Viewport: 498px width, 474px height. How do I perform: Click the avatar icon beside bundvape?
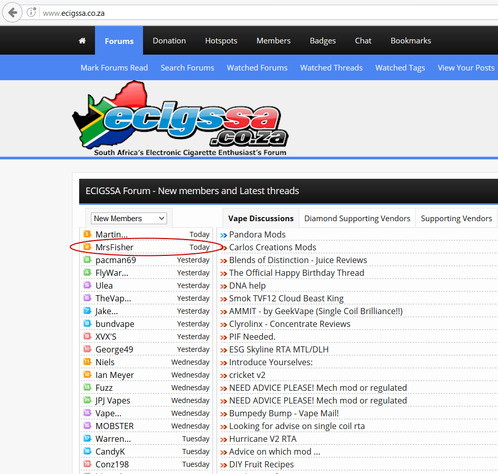[87, 323]
